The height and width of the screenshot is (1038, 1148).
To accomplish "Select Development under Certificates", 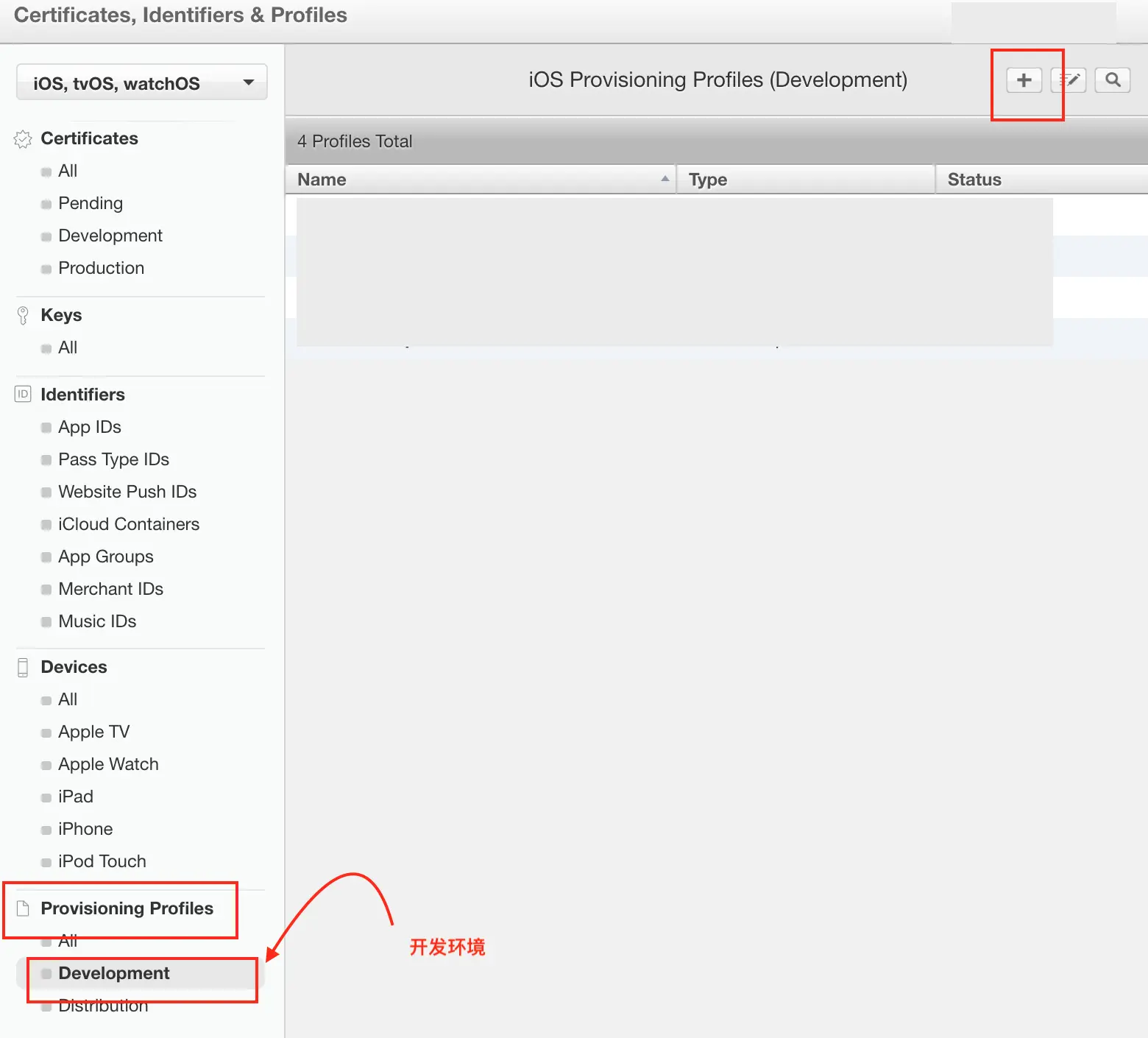I will click(x=110, y=236).
